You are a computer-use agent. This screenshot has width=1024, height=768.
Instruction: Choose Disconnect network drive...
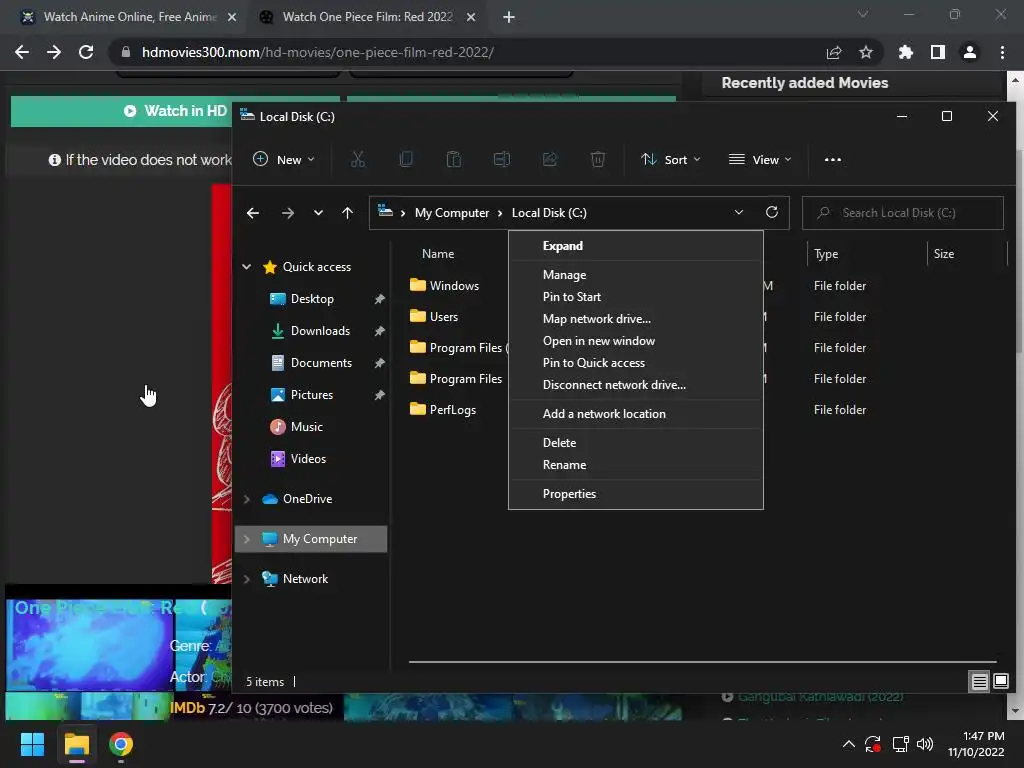click(x=635, y=385)
